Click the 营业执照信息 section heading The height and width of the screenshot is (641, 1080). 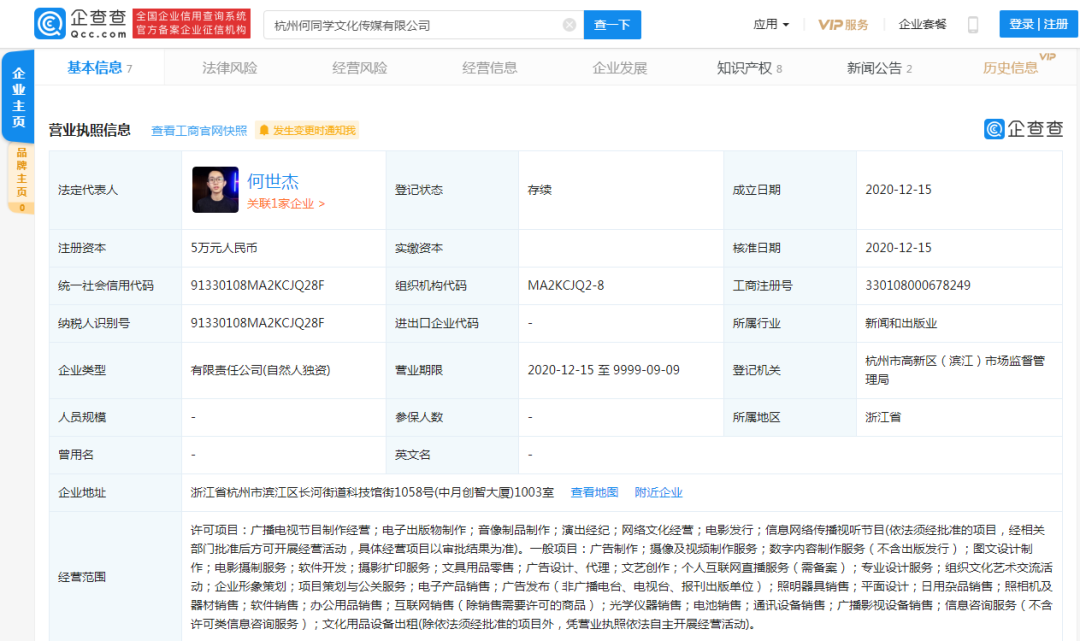[x=90, y=130]
